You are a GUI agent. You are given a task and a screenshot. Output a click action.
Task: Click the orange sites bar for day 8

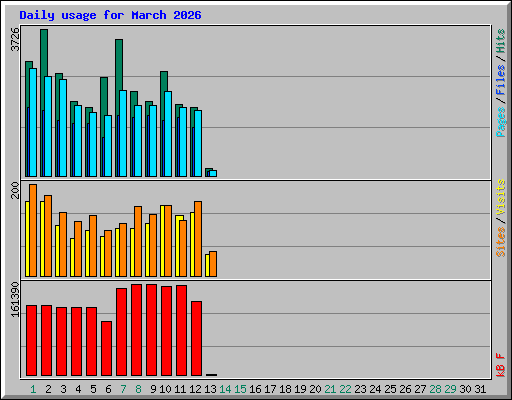tap(138, 241)
